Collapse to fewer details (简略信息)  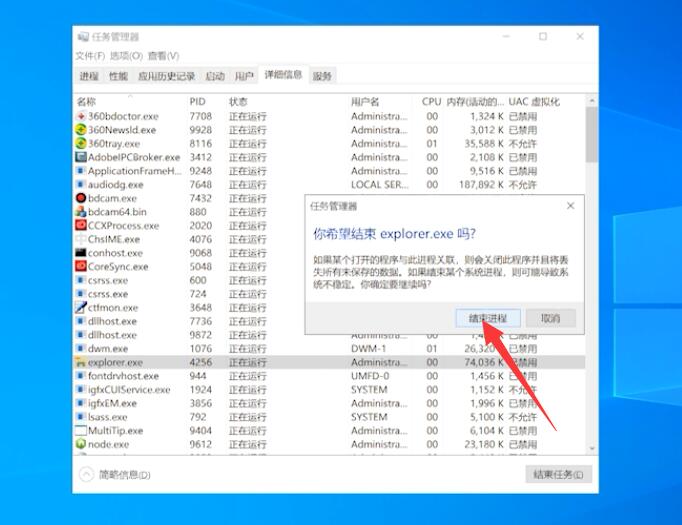tap(115, 474)
